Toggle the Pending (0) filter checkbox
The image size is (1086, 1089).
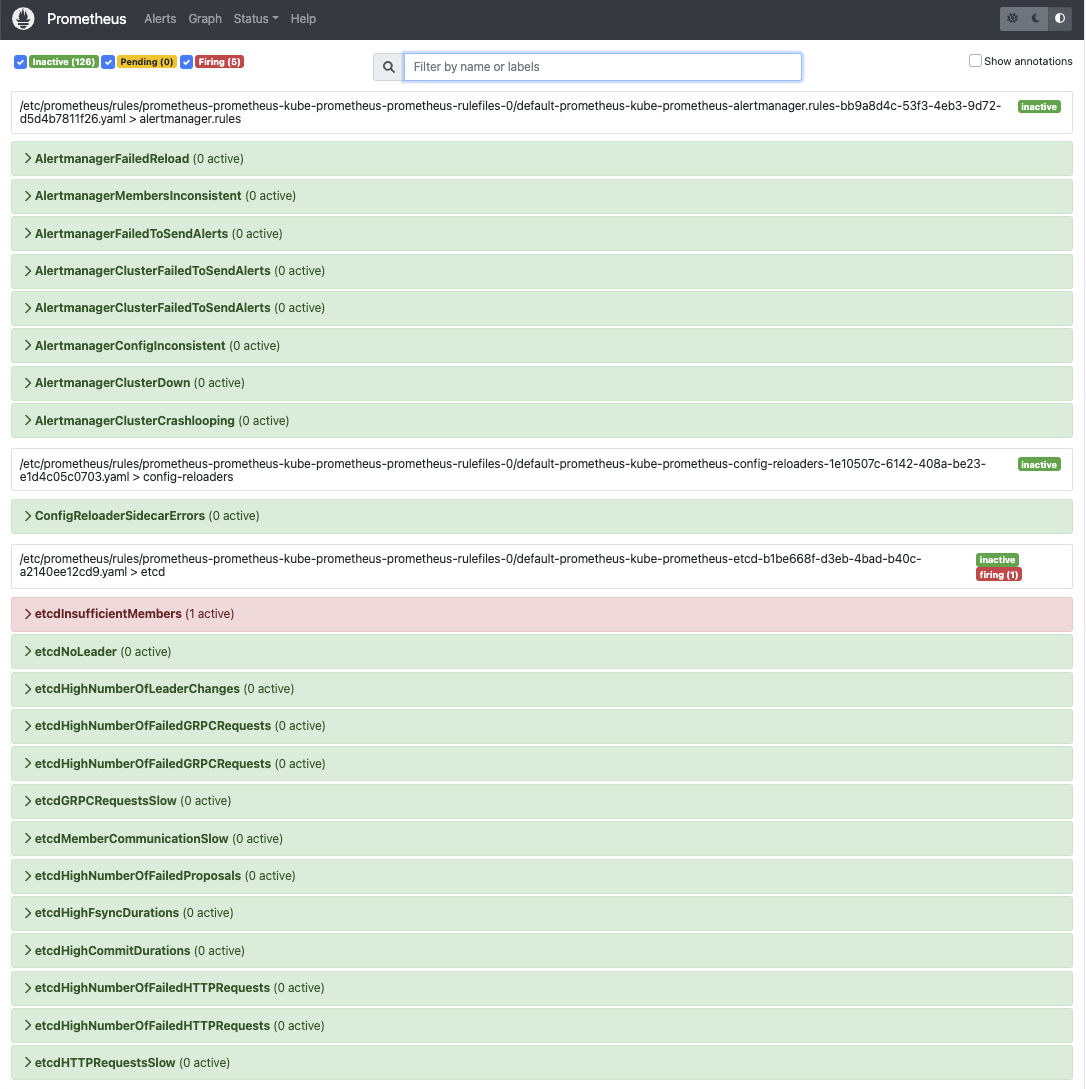point(108,62)
